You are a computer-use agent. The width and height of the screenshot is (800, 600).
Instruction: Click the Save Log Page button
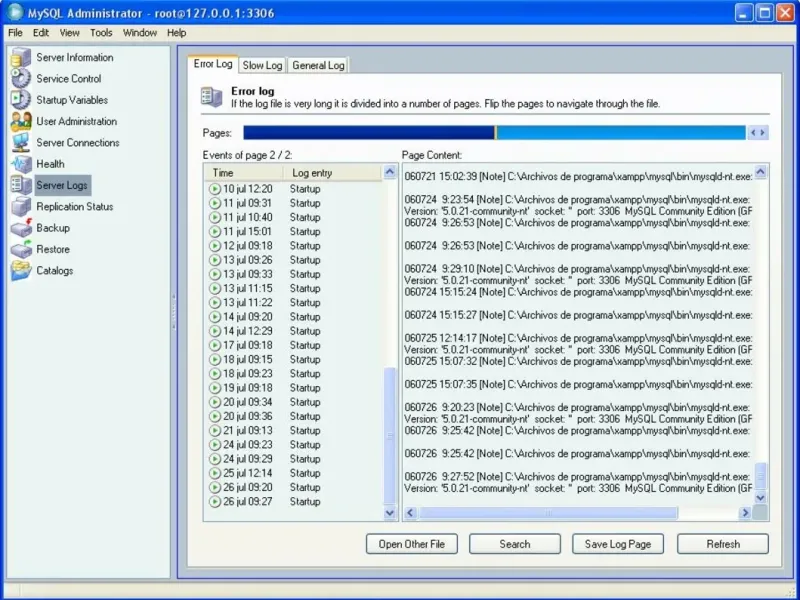click(618, 544)
